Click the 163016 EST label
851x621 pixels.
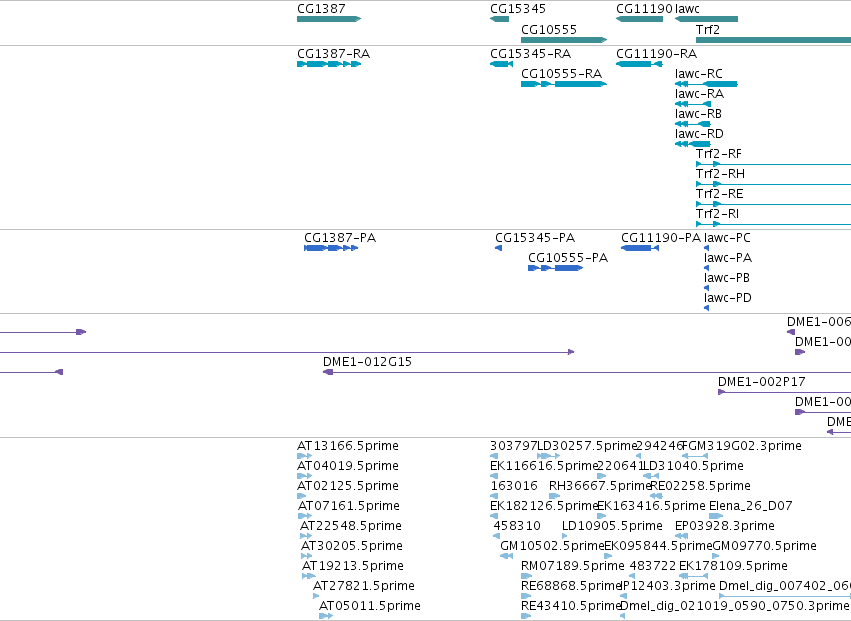(x=514, y=486)
